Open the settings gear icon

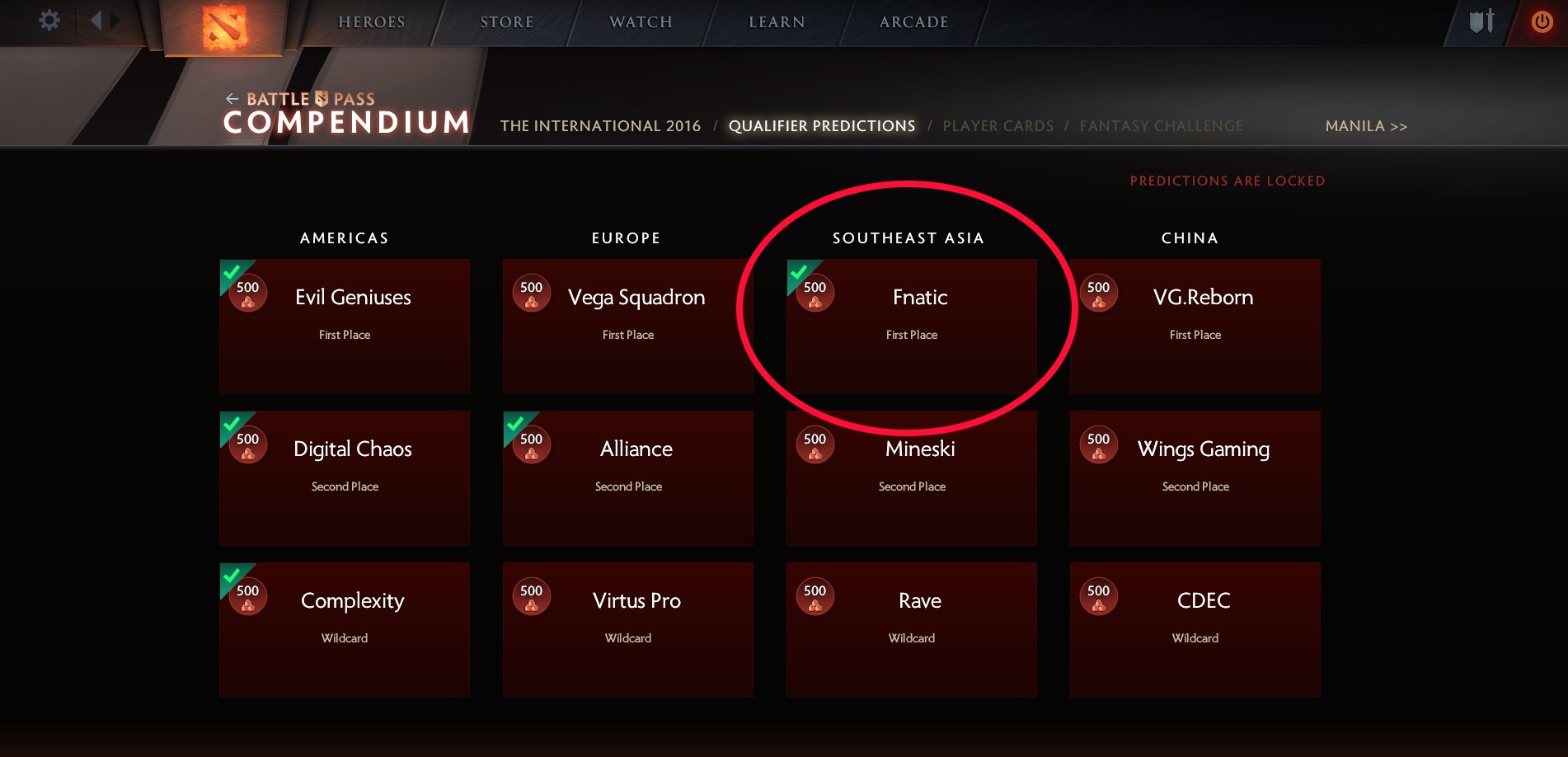pos(49,20)
